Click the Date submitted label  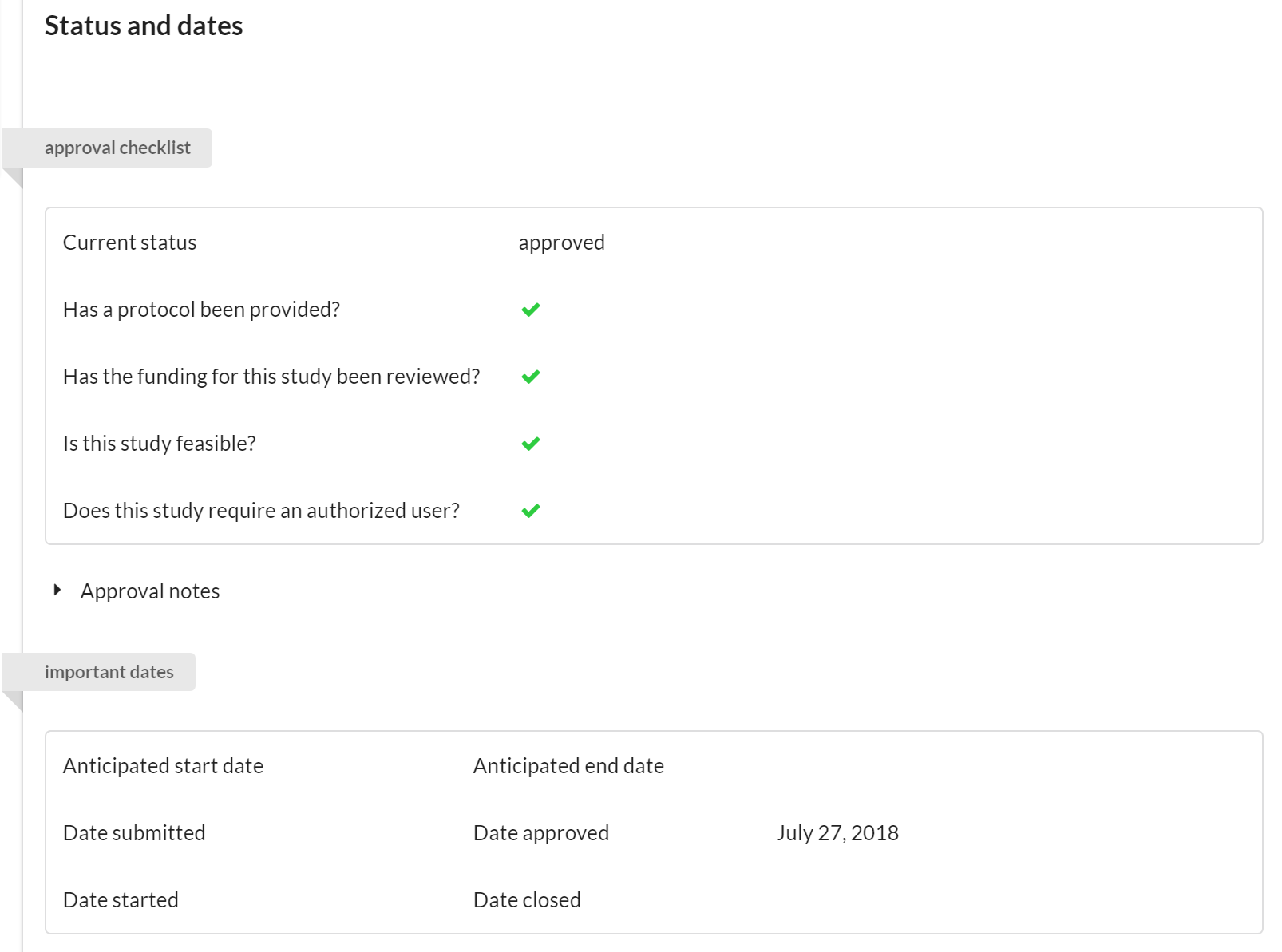(x=134, y=833)
